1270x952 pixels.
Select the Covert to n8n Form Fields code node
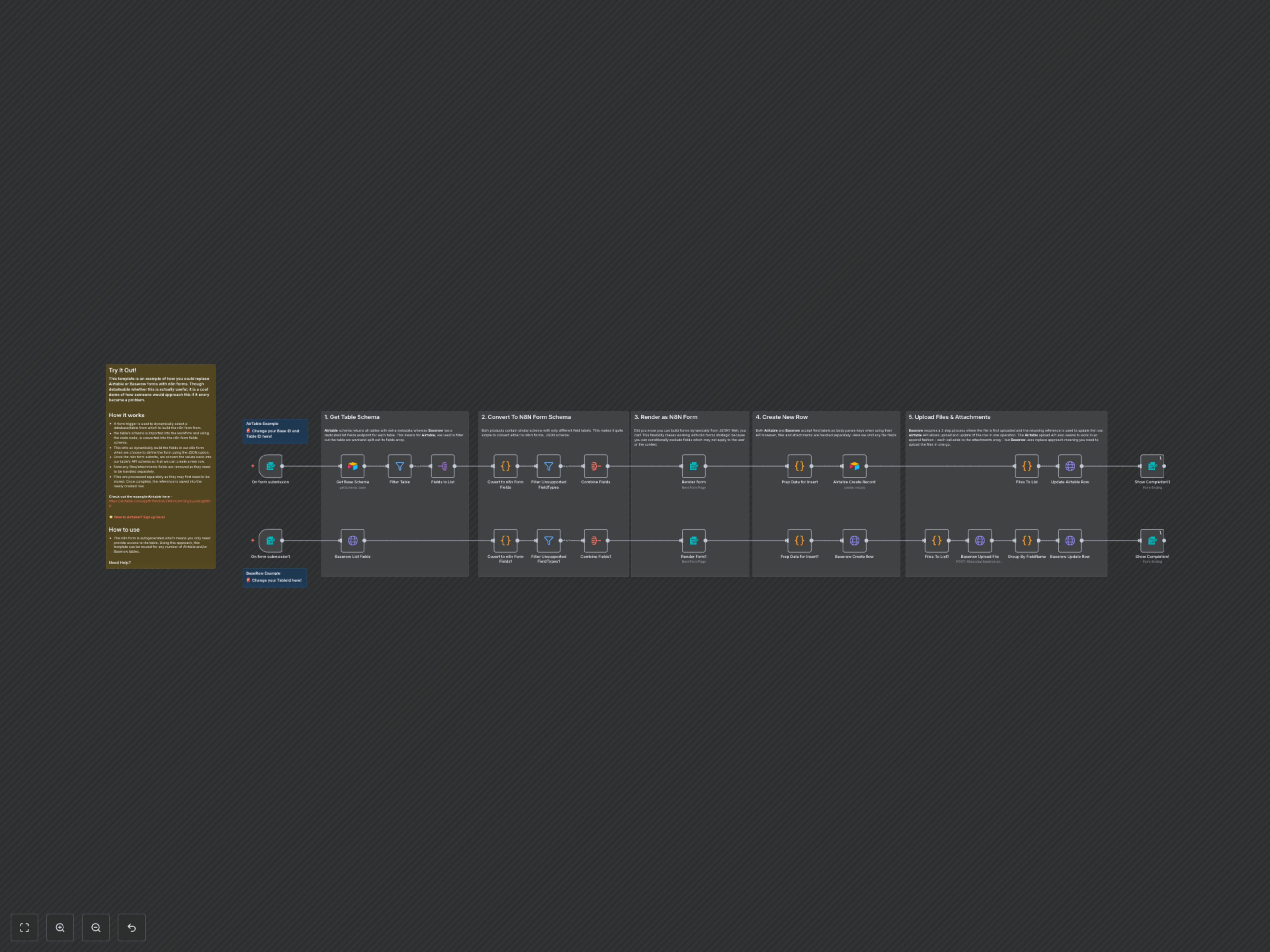[x=505, y=466]
